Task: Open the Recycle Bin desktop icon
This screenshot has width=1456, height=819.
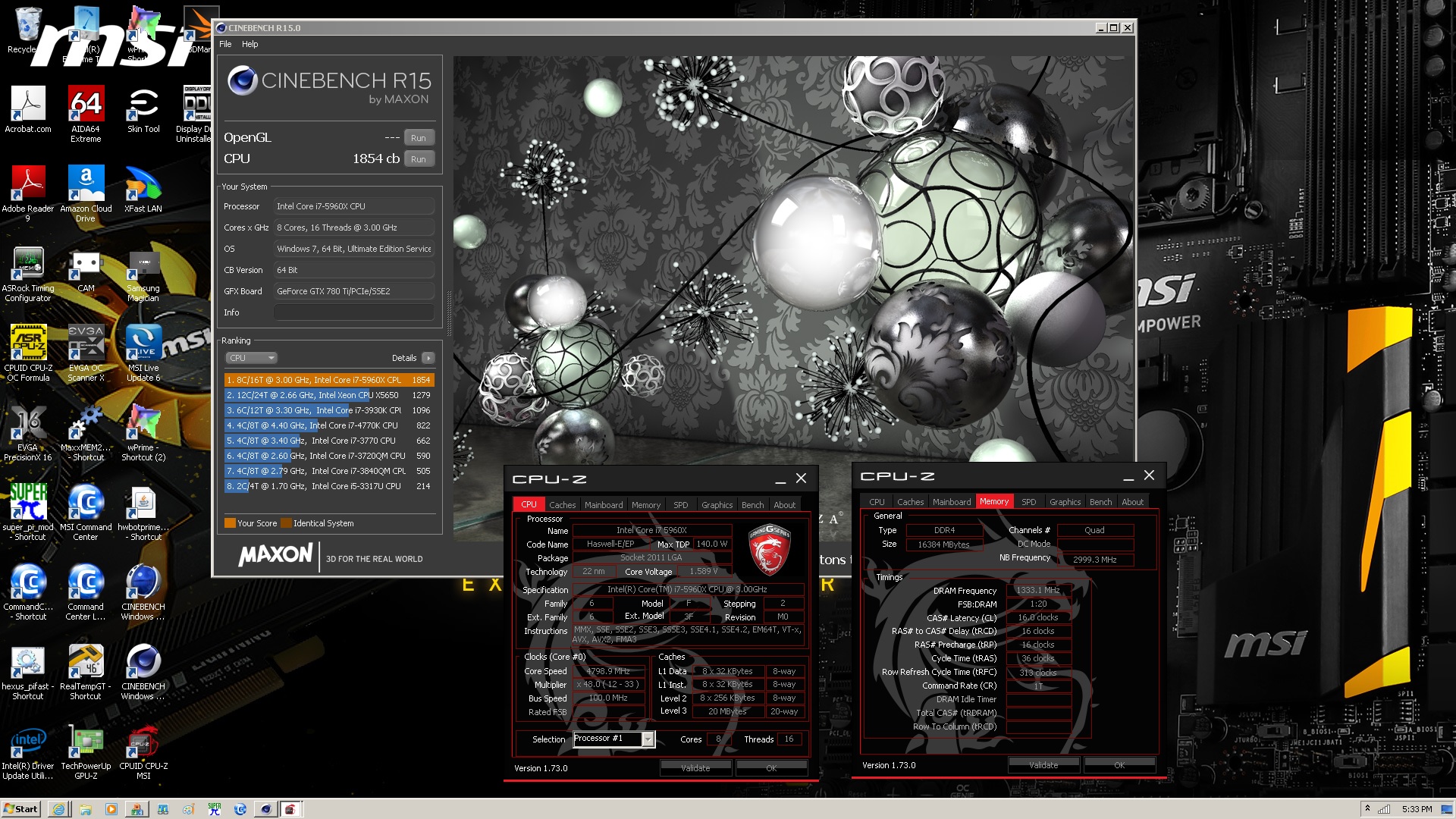Action: 28,30
